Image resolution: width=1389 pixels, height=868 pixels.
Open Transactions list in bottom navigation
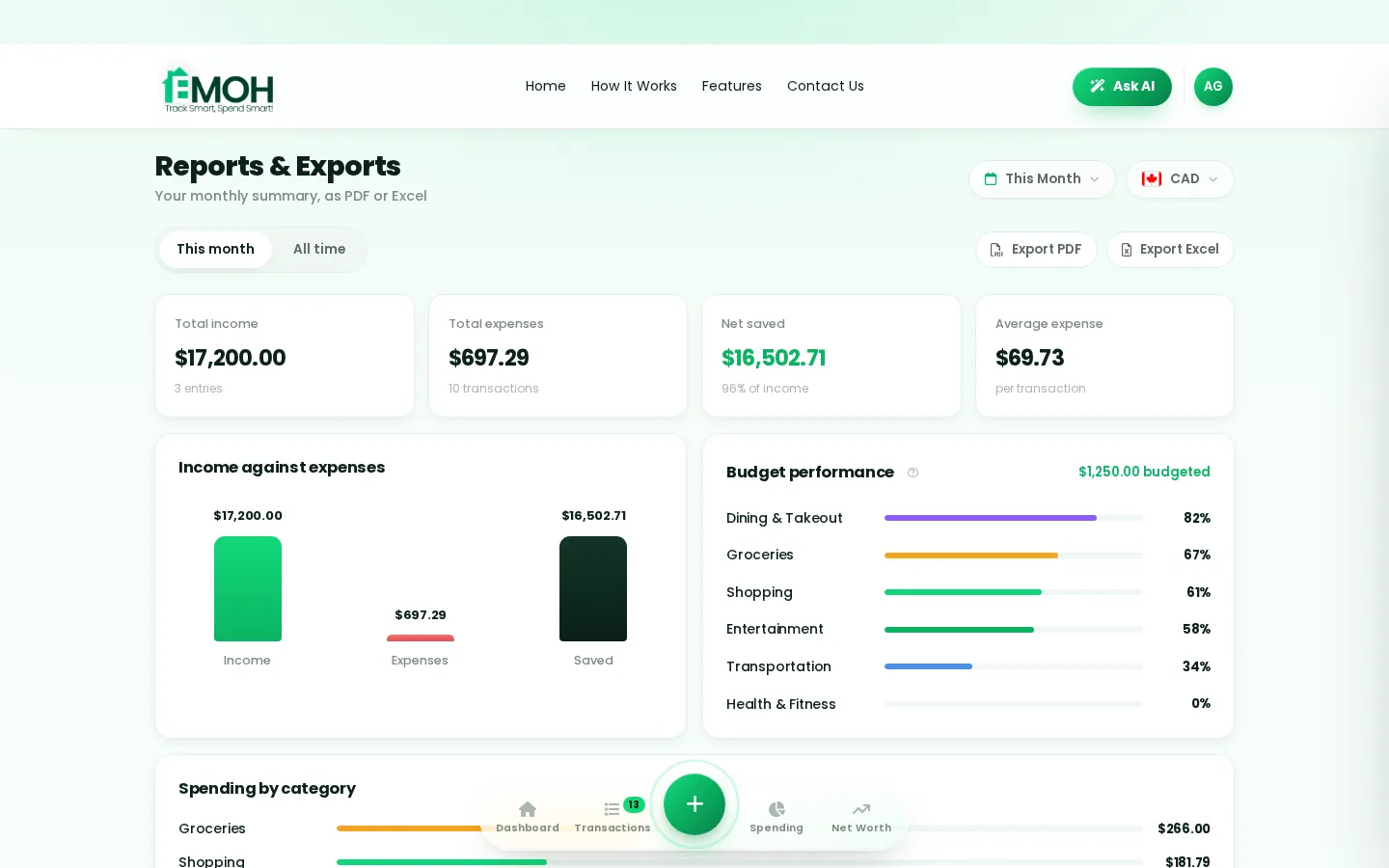(x=612, y=817)
